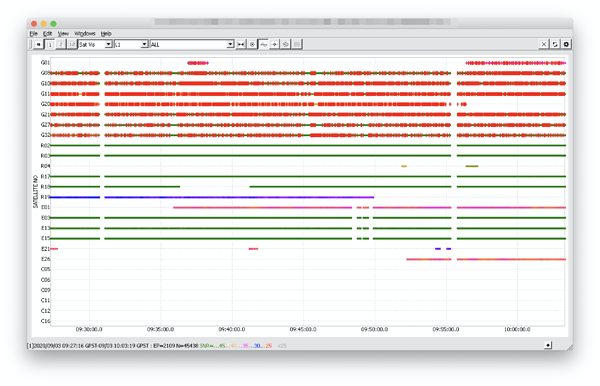600x386 pixels.
Task: Click the R02 satellite label
Action: click(x=45, y=145)
